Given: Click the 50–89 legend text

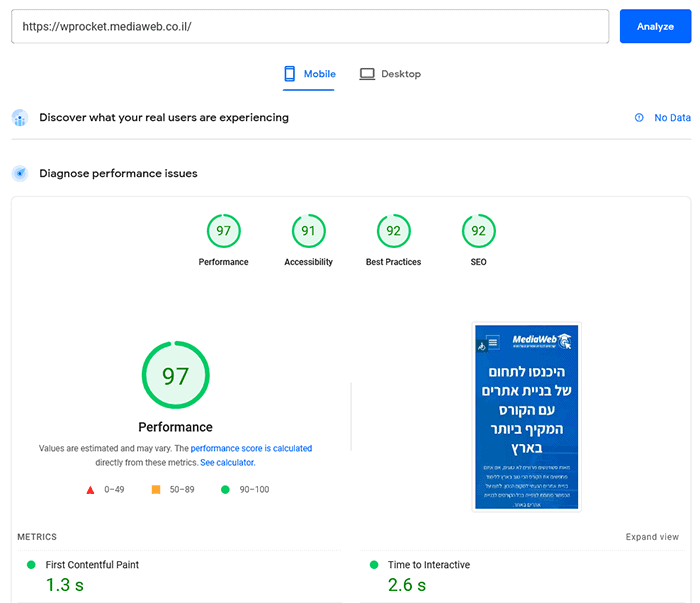Looking at the screenshot, I should 182,490.
